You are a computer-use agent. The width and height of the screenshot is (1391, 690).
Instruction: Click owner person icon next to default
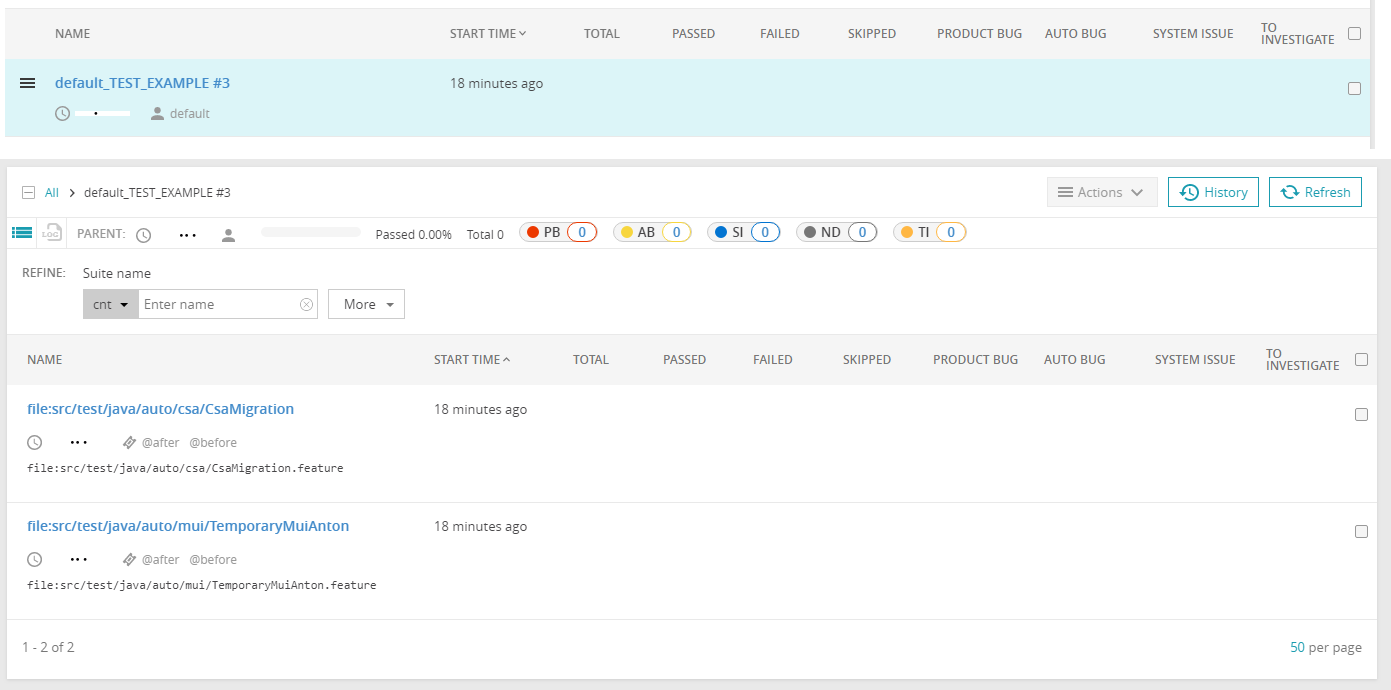click(x=157, y=114)
